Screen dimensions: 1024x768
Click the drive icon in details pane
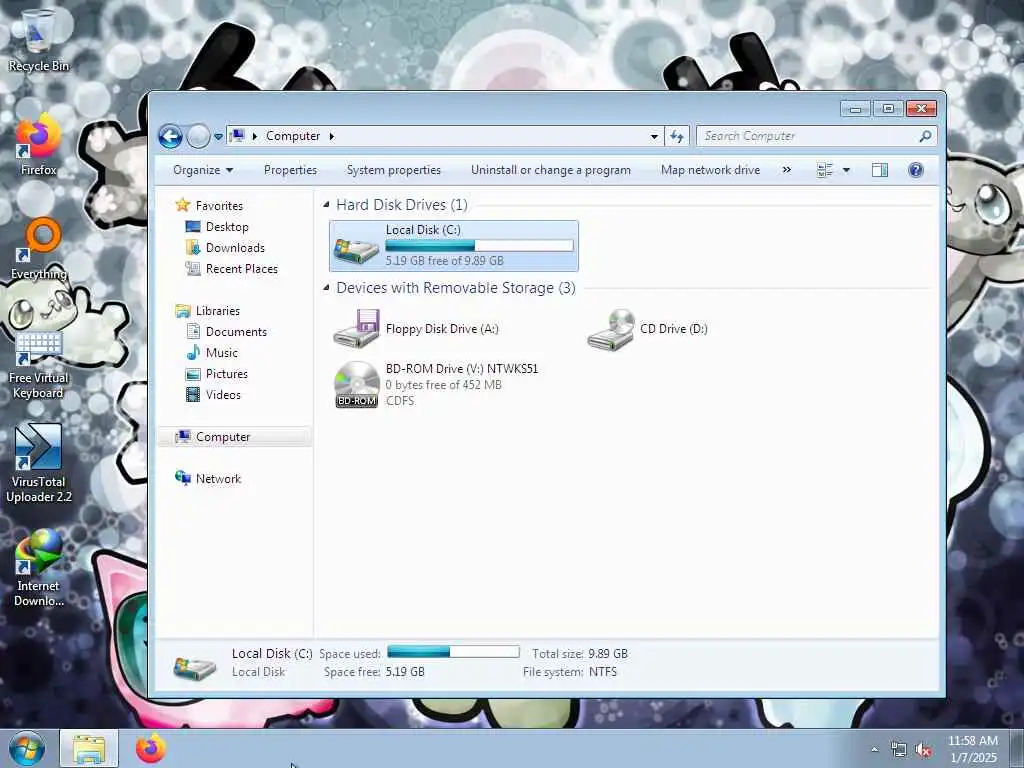[195, 667]
